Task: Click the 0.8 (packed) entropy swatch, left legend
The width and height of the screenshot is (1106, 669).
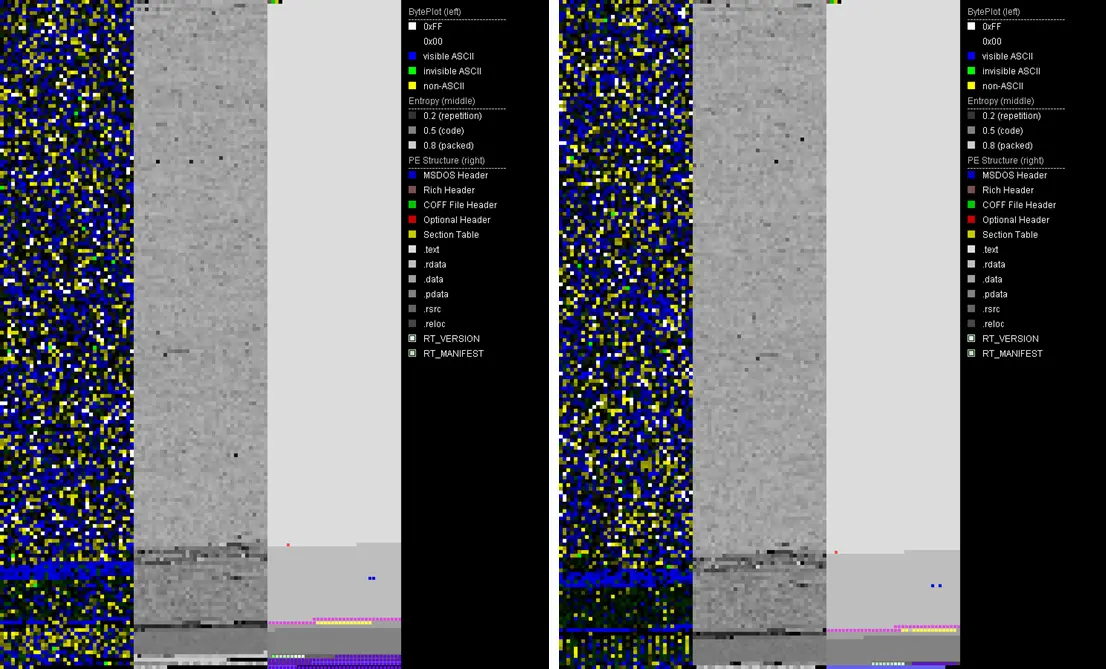Action: (x=412, y=145)
